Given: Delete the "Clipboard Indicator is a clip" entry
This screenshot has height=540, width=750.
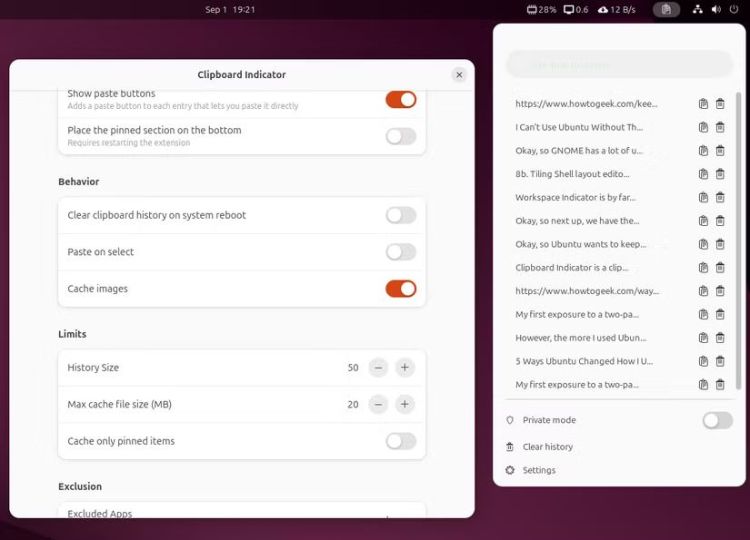Looking at the screenshot, I should coord(720,268).
